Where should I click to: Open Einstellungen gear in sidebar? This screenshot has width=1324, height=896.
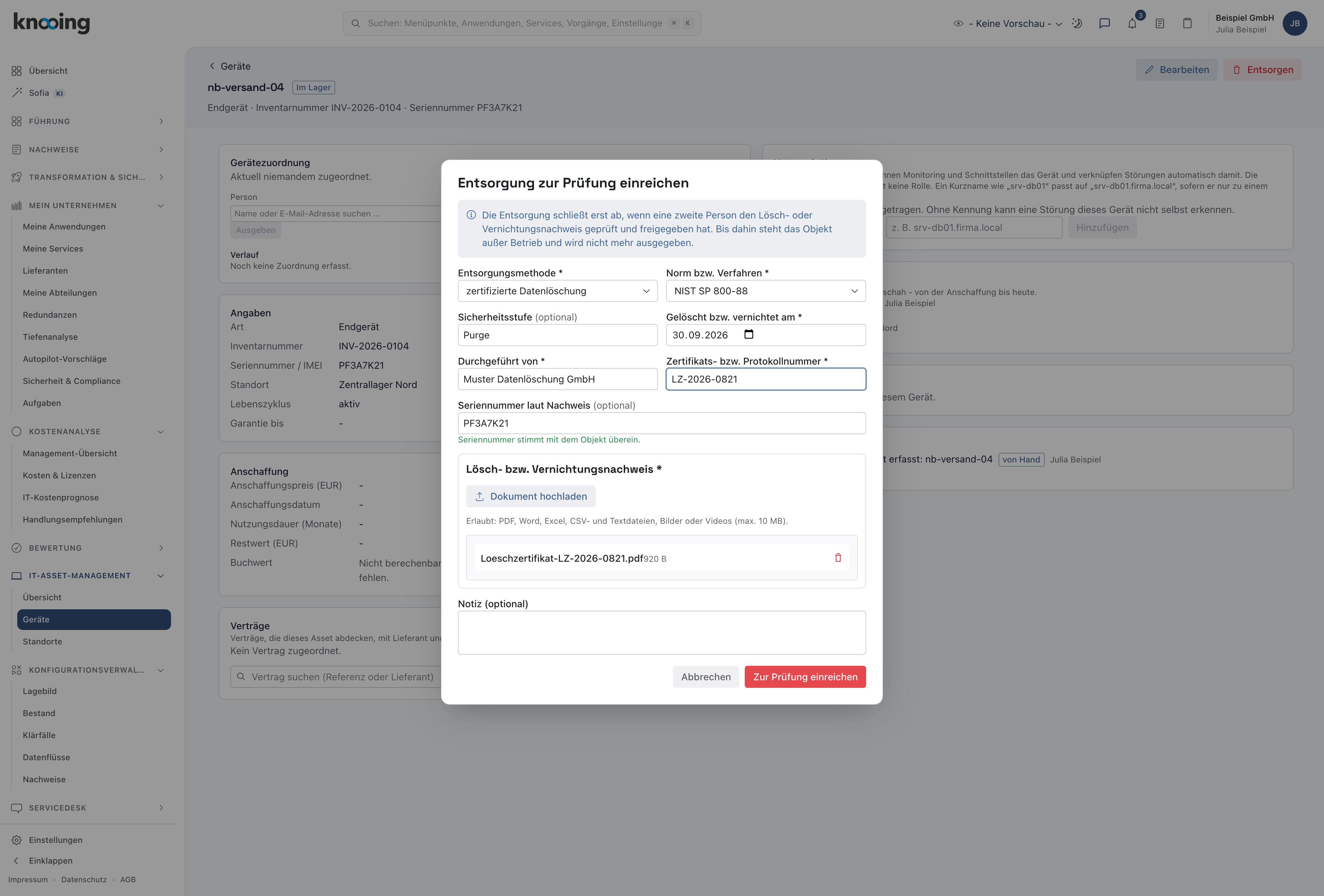[47, 839]
